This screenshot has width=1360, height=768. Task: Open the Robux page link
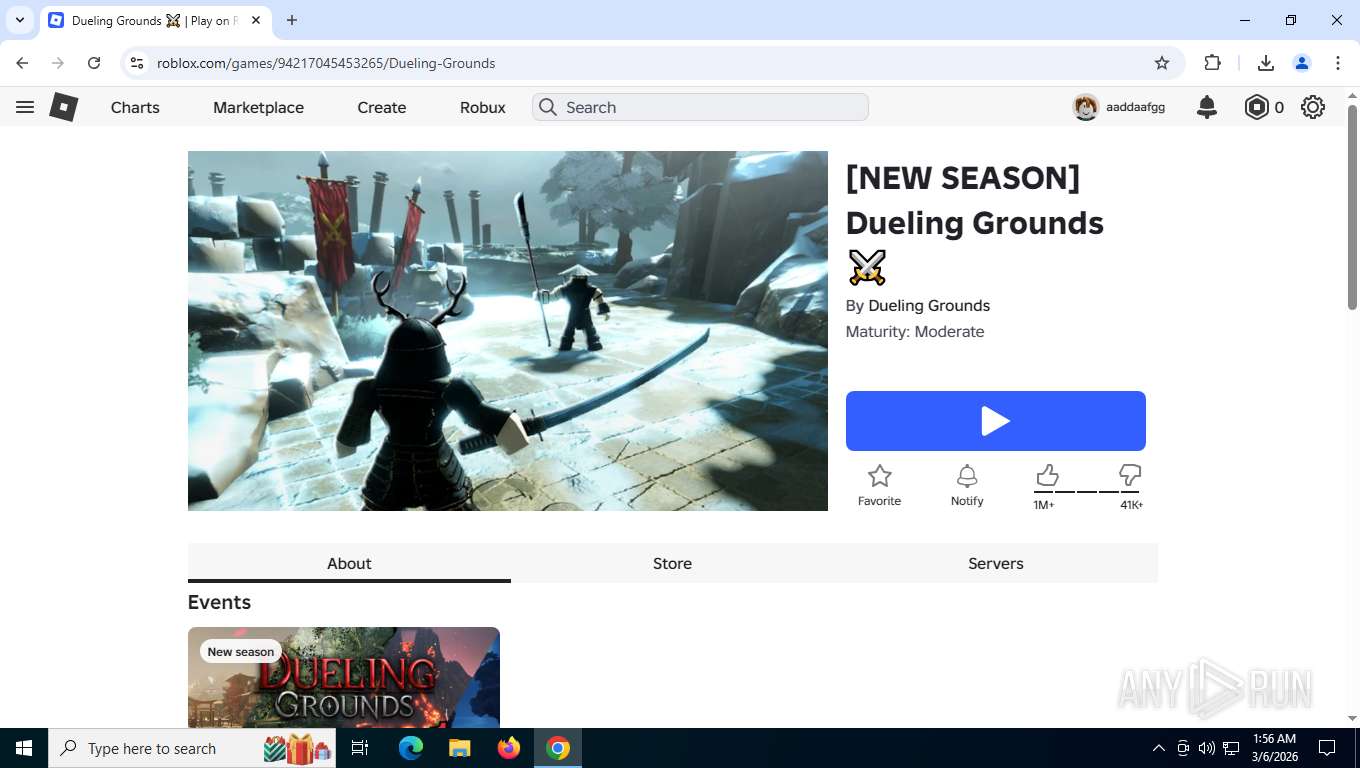pos(483,107)
